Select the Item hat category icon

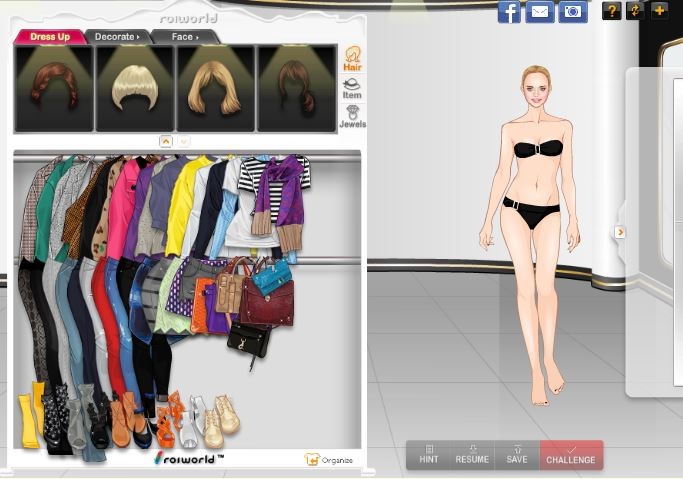click(x=352, y=89)
